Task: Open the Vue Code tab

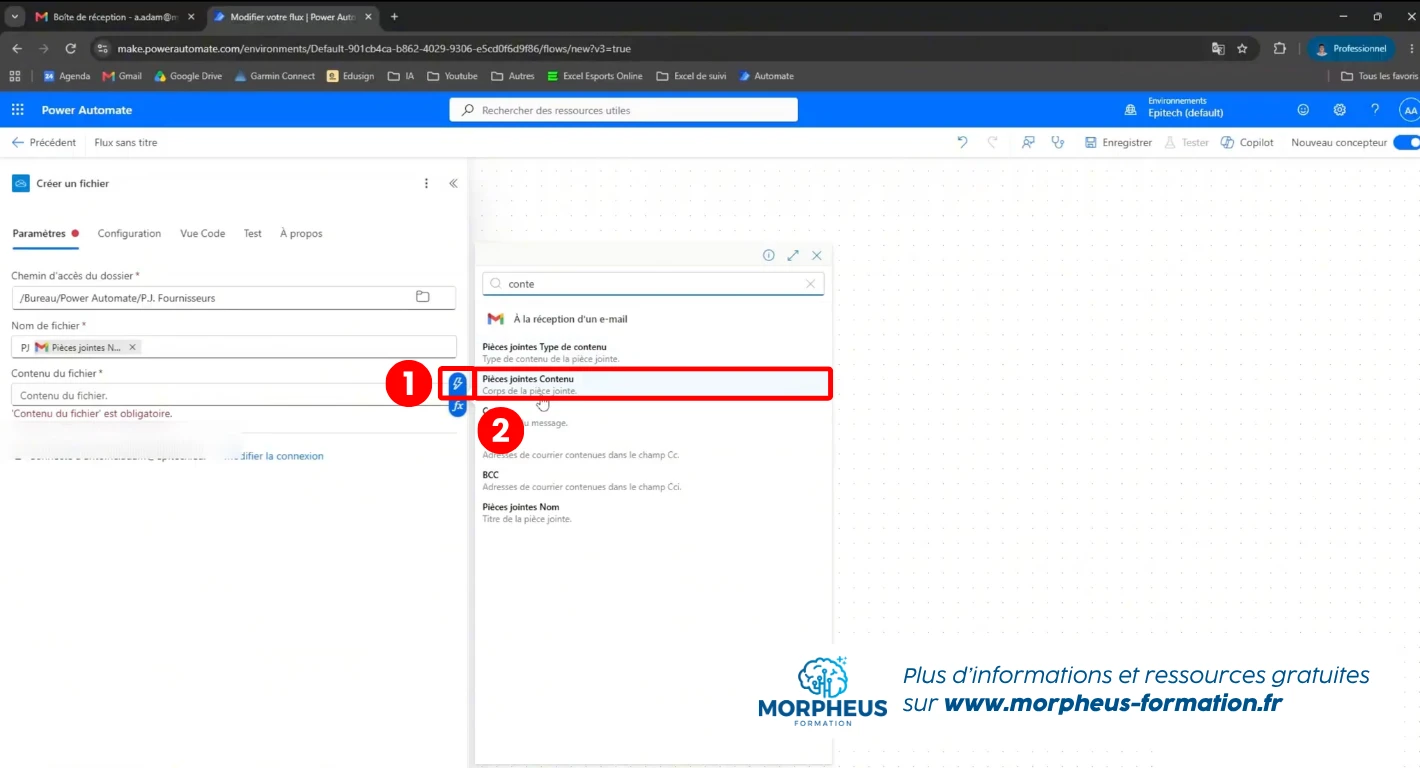Action: (202, 234)
